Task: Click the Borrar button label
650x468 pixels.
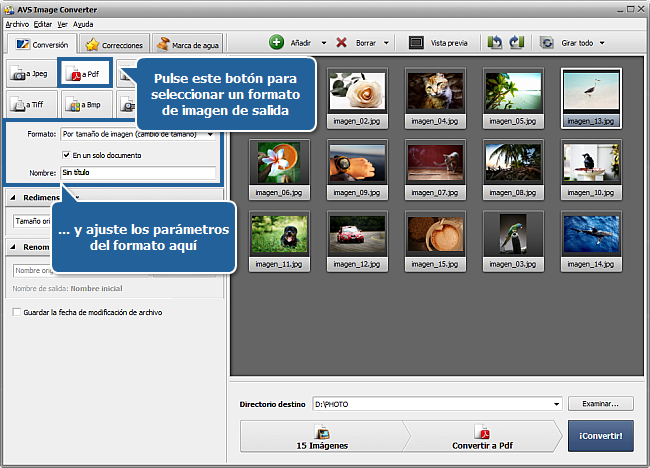Action: point(366,43)
